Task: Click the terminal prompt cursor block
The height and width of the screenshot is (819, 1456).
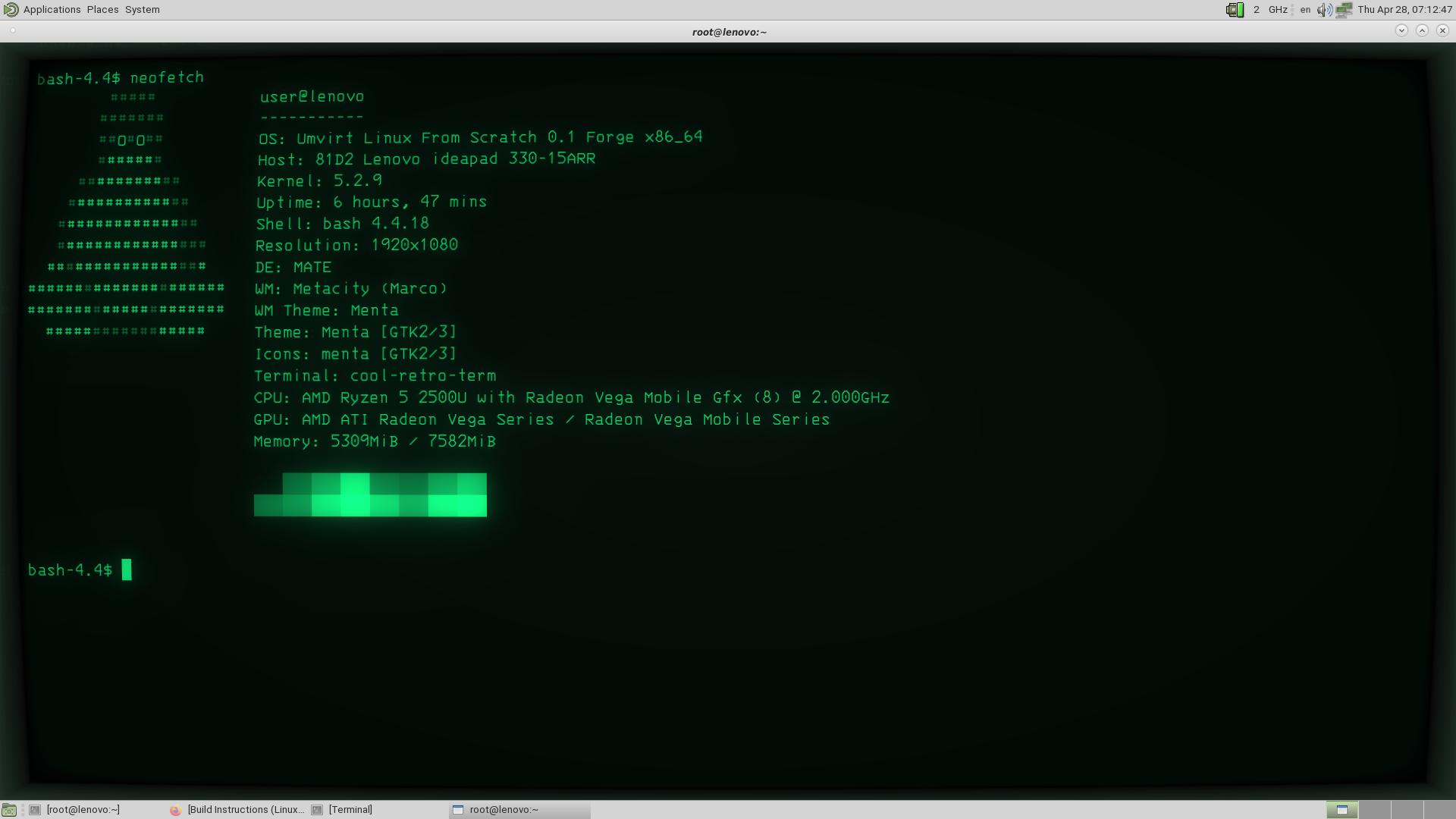Action: tap(127, 570)
